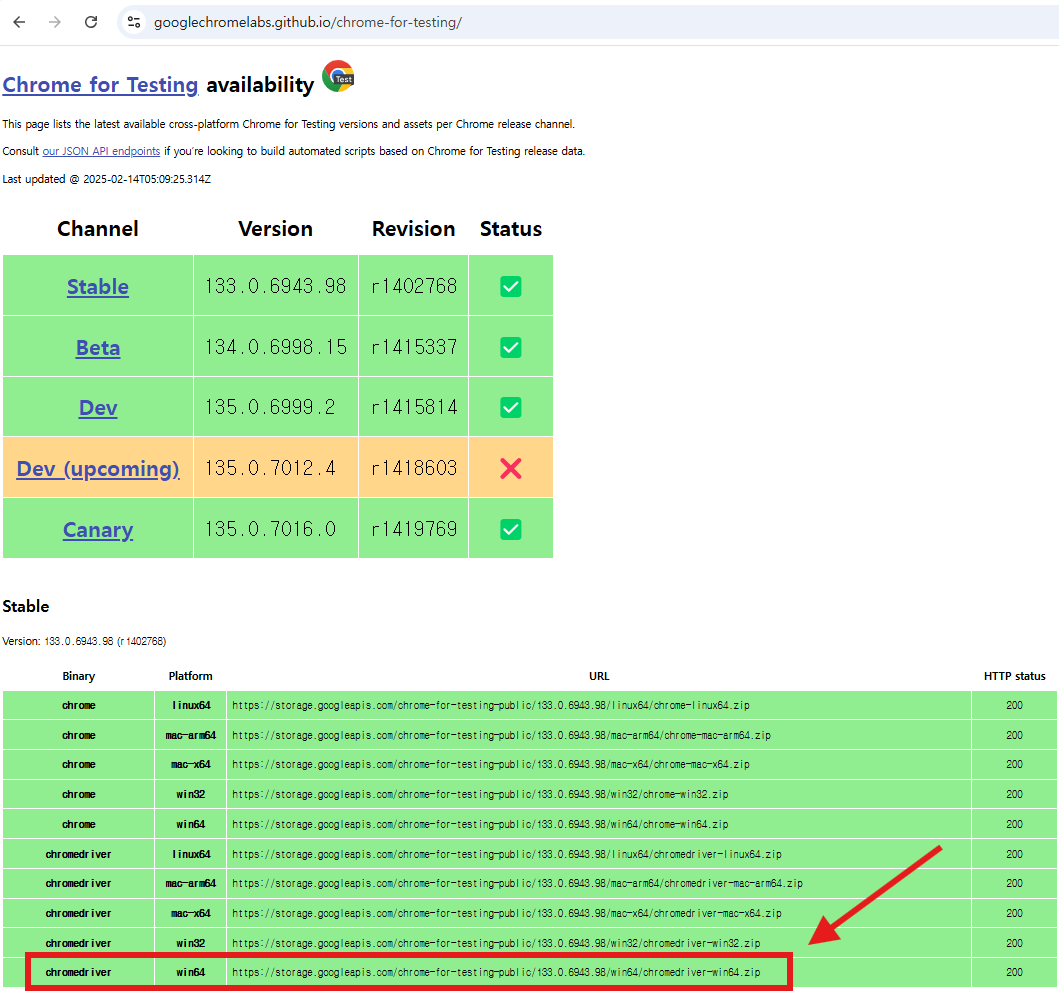Click the chrome-win64.zip URL
The width and height of the screenshot is (1059, 992).
tap(480, 824)
